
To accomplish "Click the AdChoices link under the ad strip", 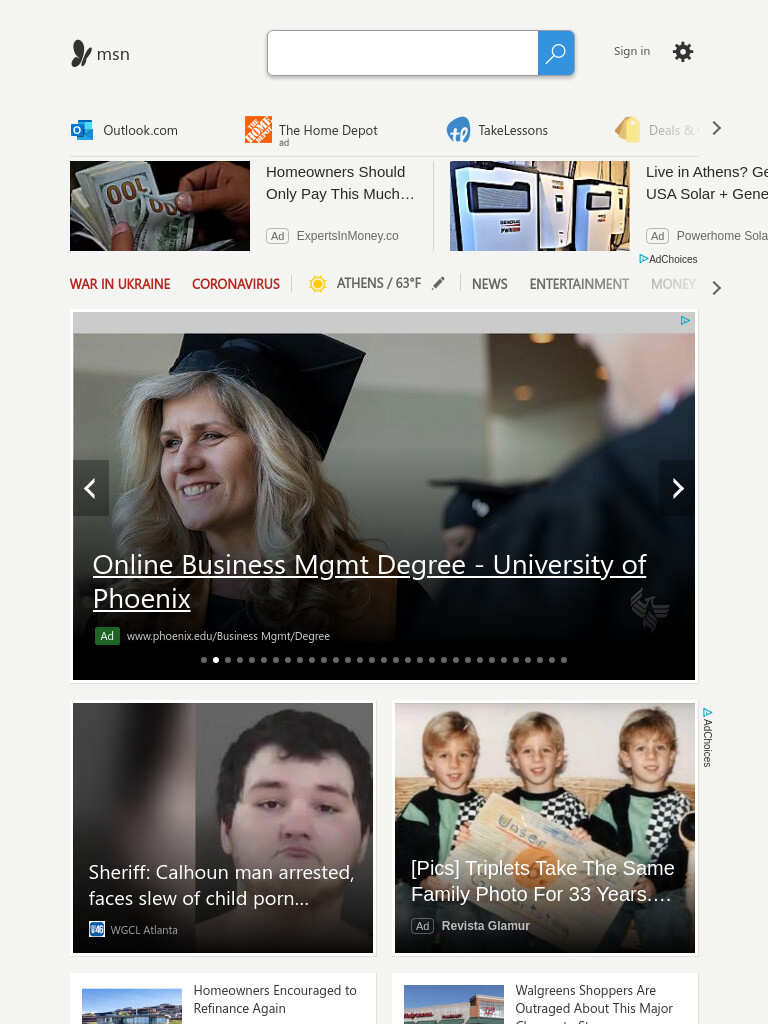I will (668, 259).
